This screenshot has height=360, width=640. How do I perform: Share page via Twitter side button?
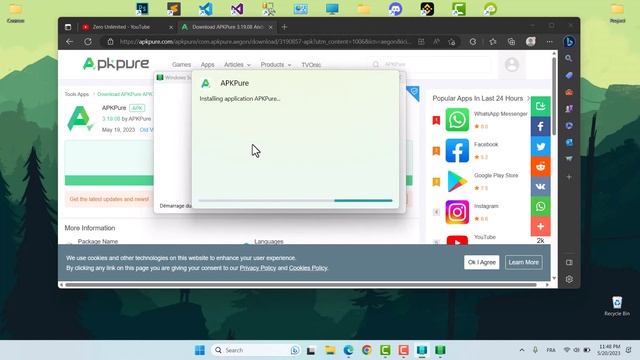[x=540, y=146]
